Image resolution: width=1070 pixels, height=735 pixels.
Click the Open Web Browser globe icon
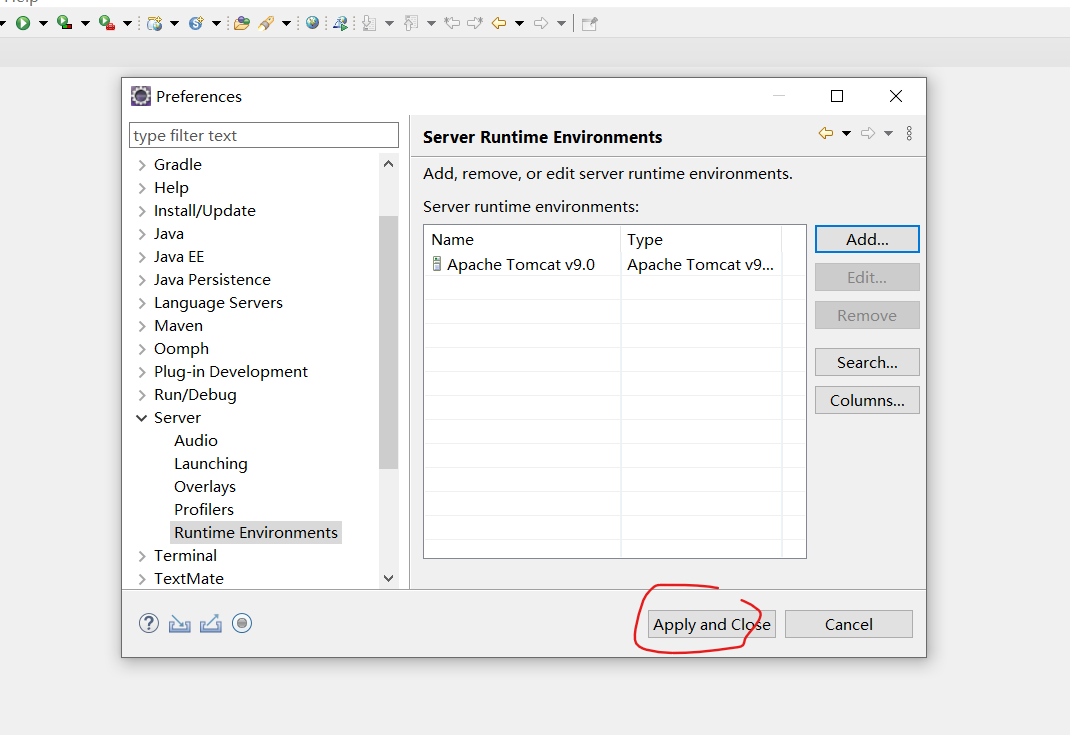[x=313, y=23]
